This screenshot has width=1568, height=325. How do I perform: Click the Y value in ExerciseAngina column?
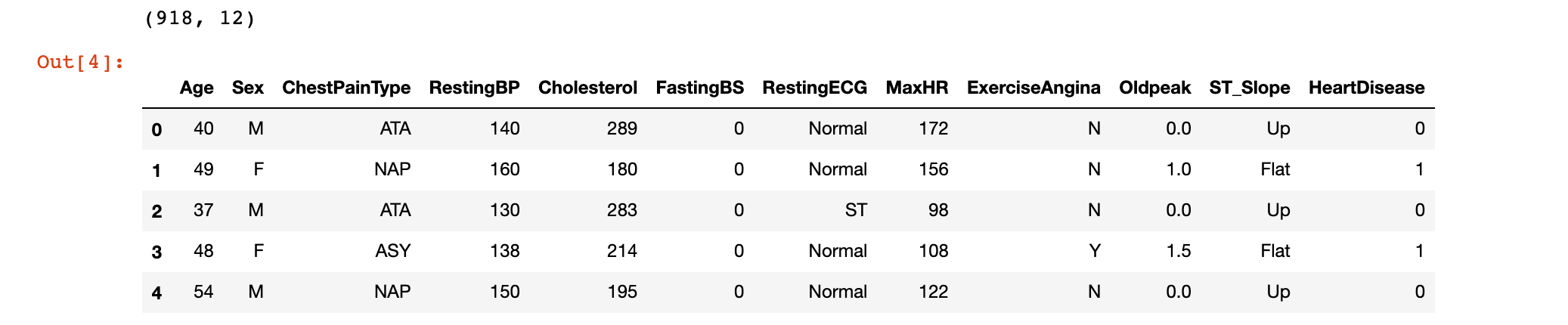[x=1094, y=251]
